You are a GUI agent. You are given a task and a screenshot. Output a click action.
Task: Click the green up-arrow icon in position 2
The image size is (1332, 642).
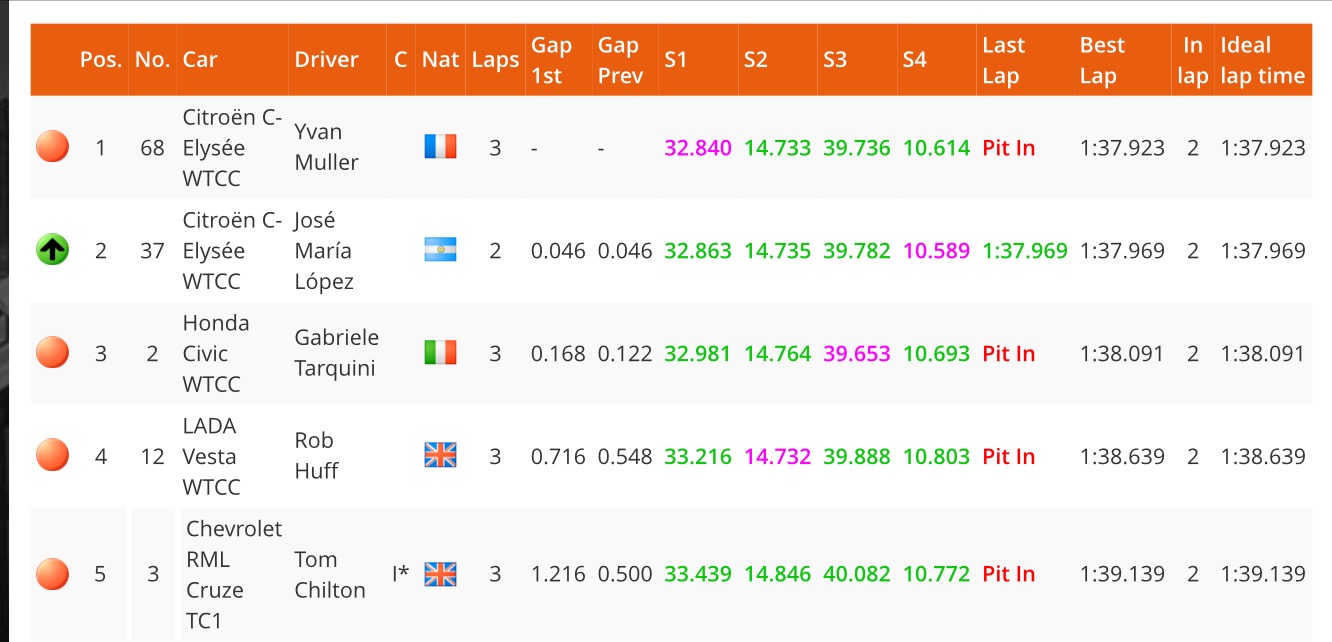pyautogui.click(x=52, y=251)
